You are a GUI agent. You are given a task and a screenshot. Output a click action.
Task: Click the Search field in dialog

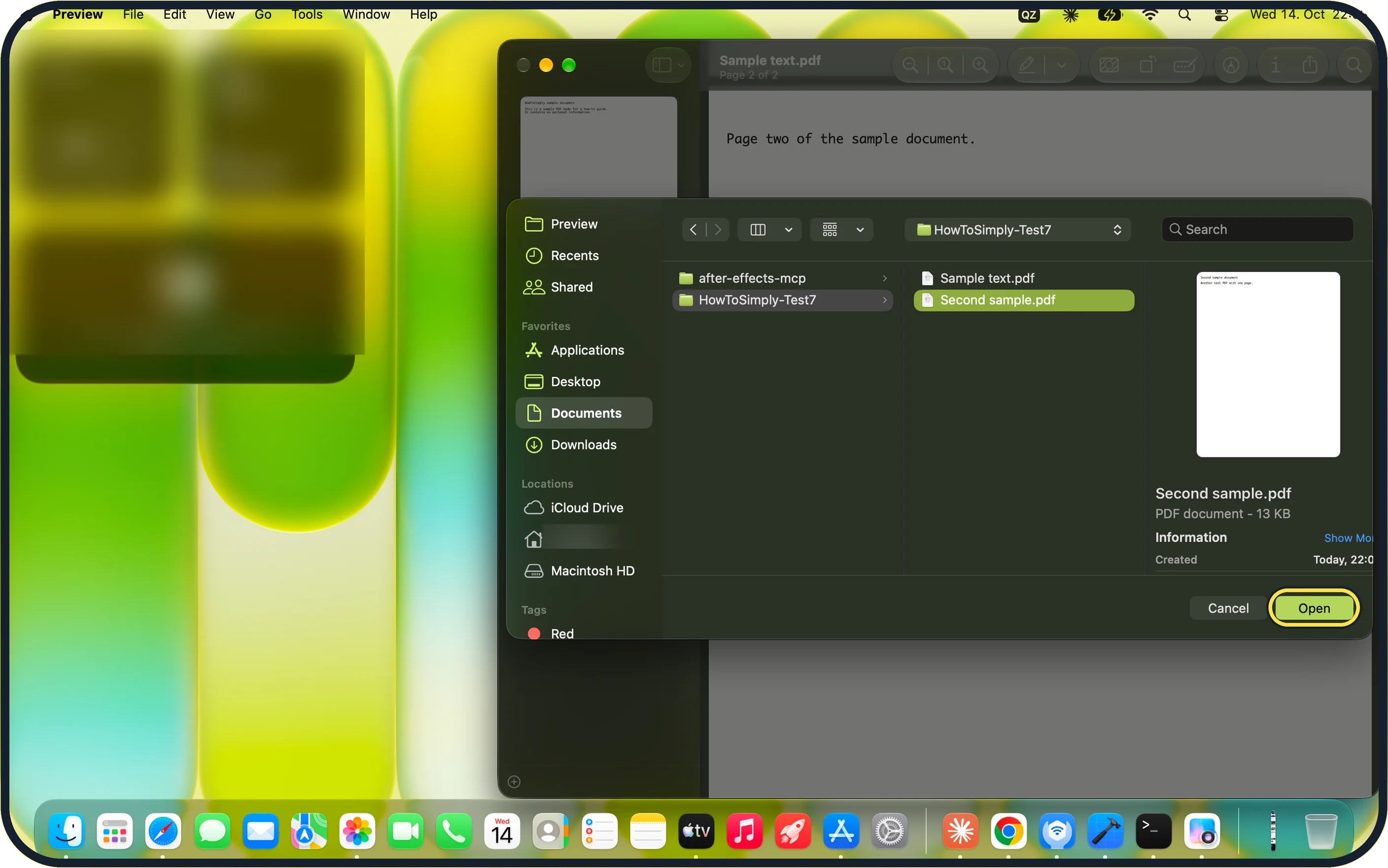coord(1257,230)
